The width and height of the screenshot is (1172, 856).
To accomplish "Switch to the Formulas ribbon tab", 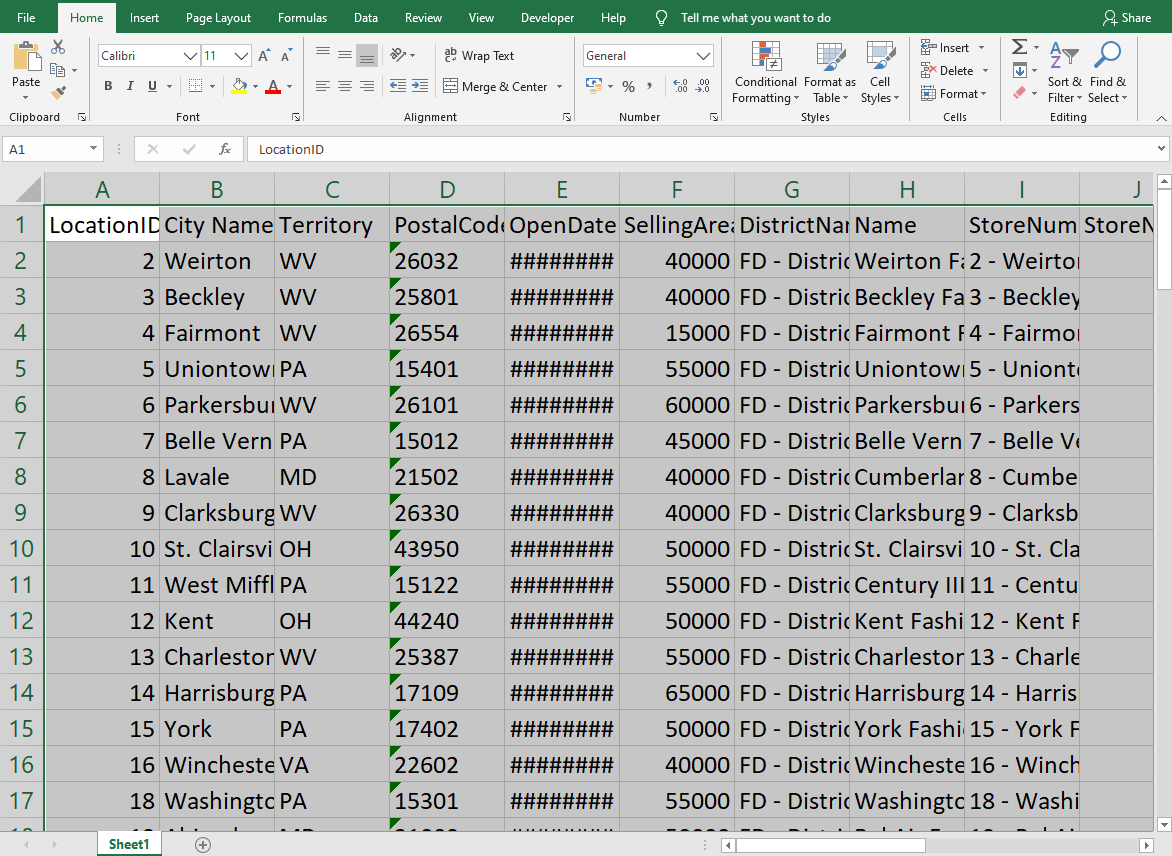I will [x=302, y=17].
